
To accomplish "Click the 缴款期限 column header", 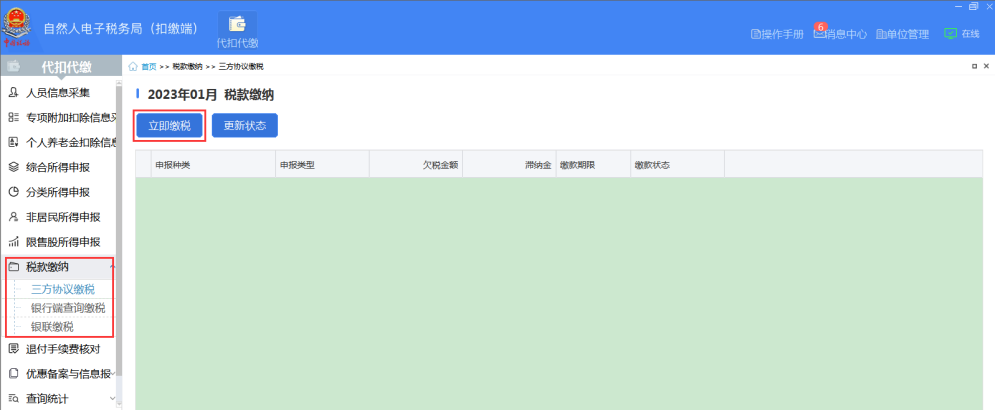I will pos(593,165).
